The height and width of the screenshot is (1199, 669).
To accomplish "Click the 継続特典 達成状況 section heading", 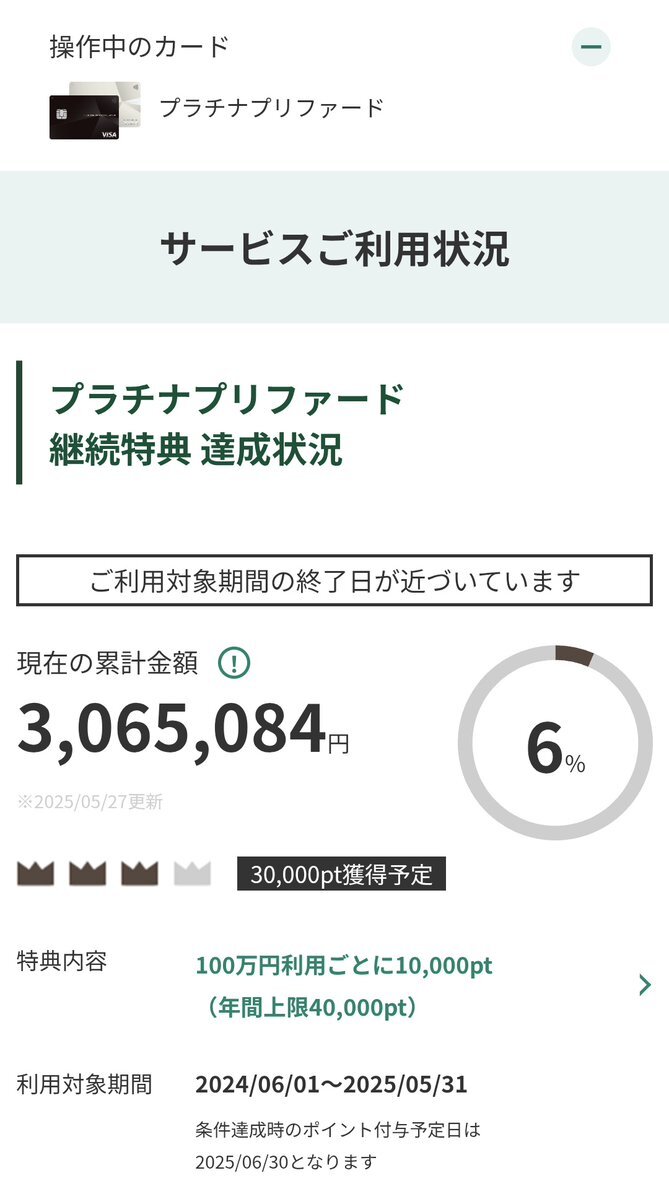I will [x=196, y=449].
